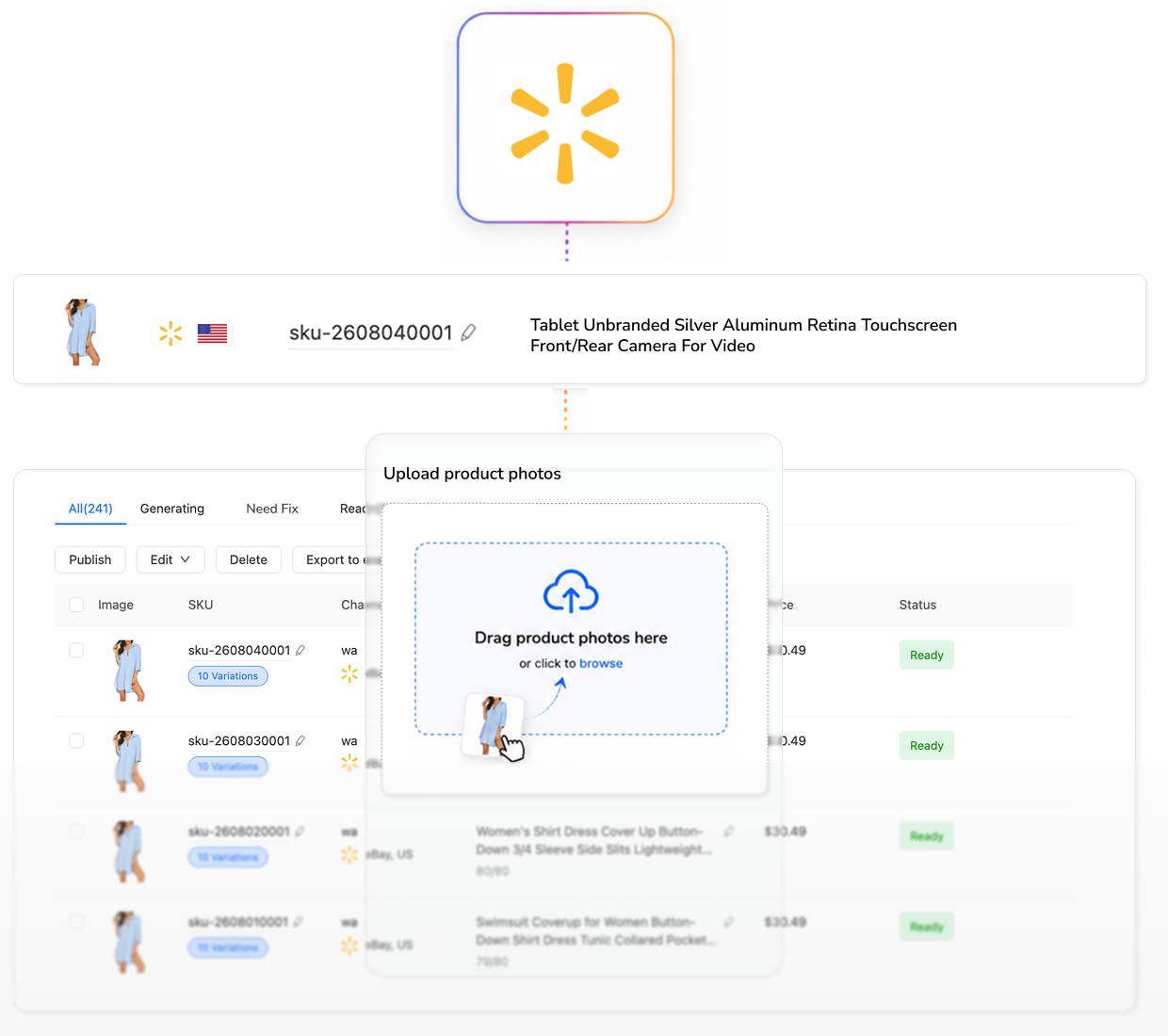Edit the banner sku-2608040001 with its pencil icon
The height and width of the screenshot is (1036, 1168).
click(468, 332)
